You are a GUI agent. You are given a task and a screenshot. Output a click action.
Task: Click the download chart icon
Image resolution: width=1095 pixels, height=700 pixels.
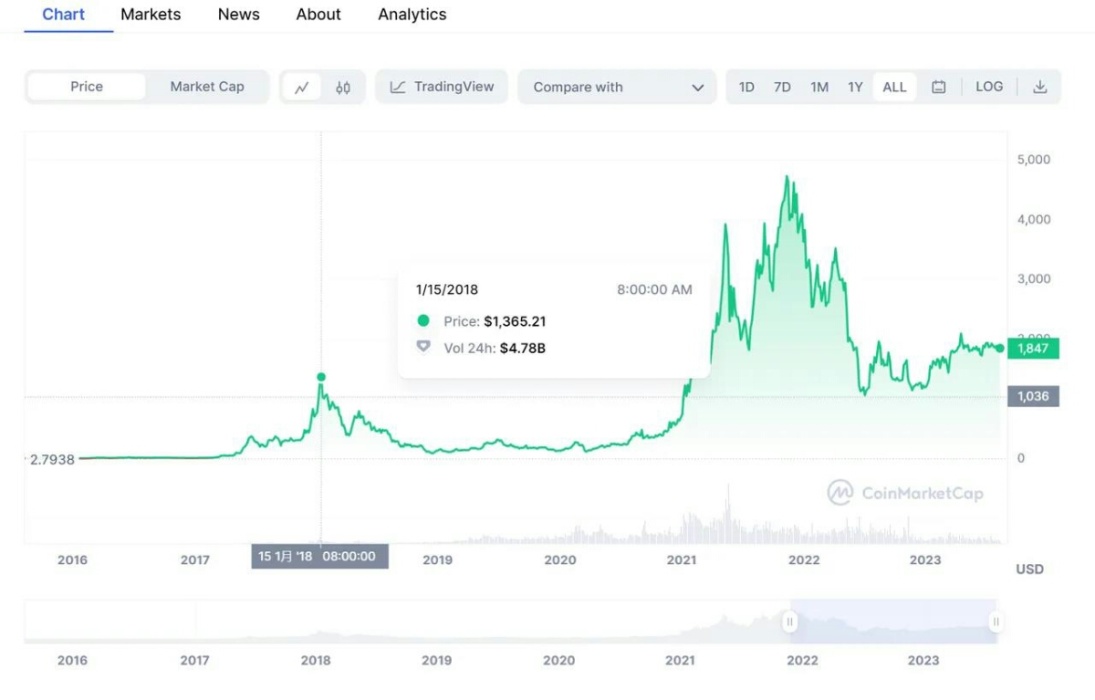click(x=1041, y=87)
